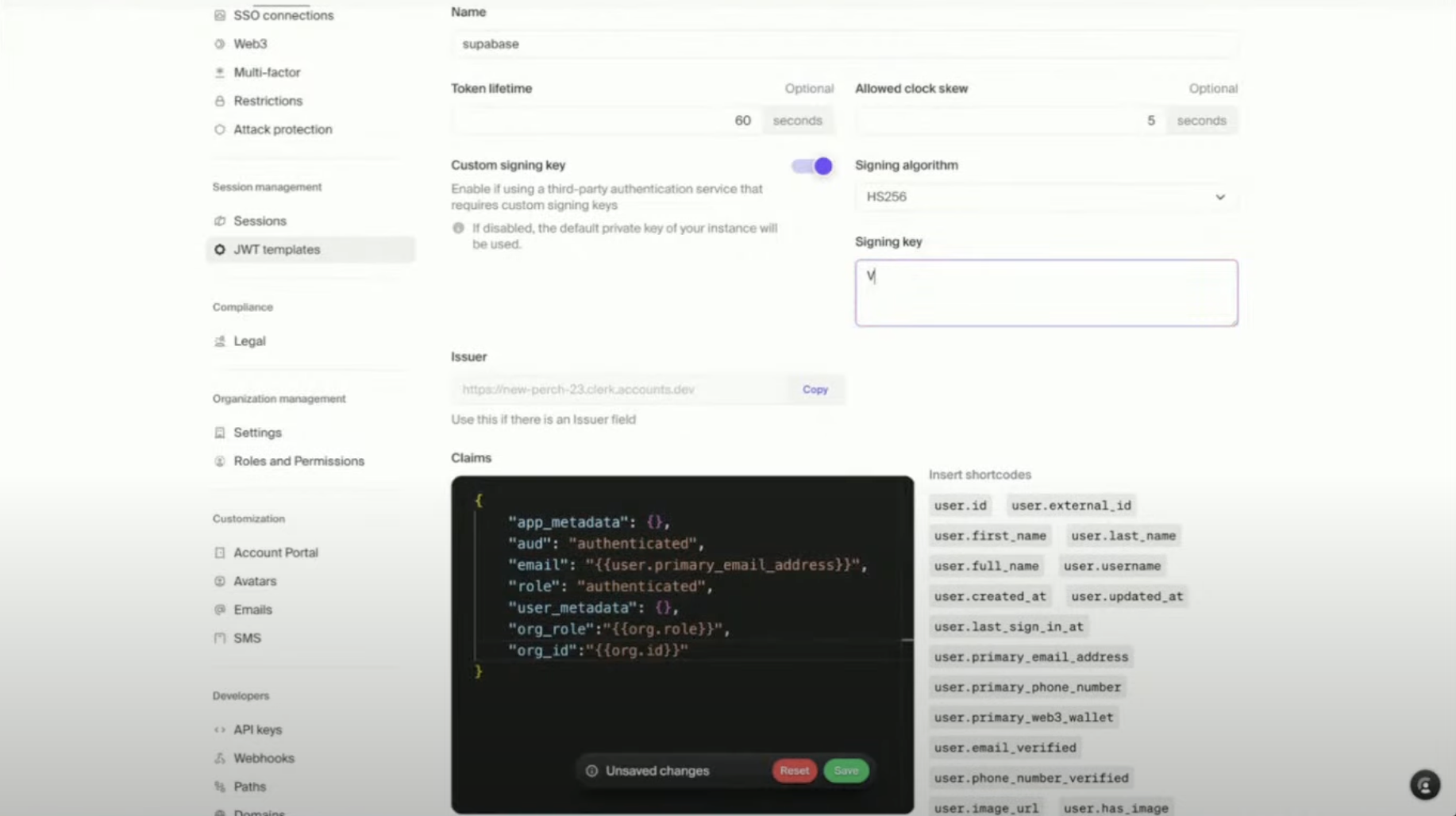
Task: Click the Token lifetime input field
Action: coord(607,121)
